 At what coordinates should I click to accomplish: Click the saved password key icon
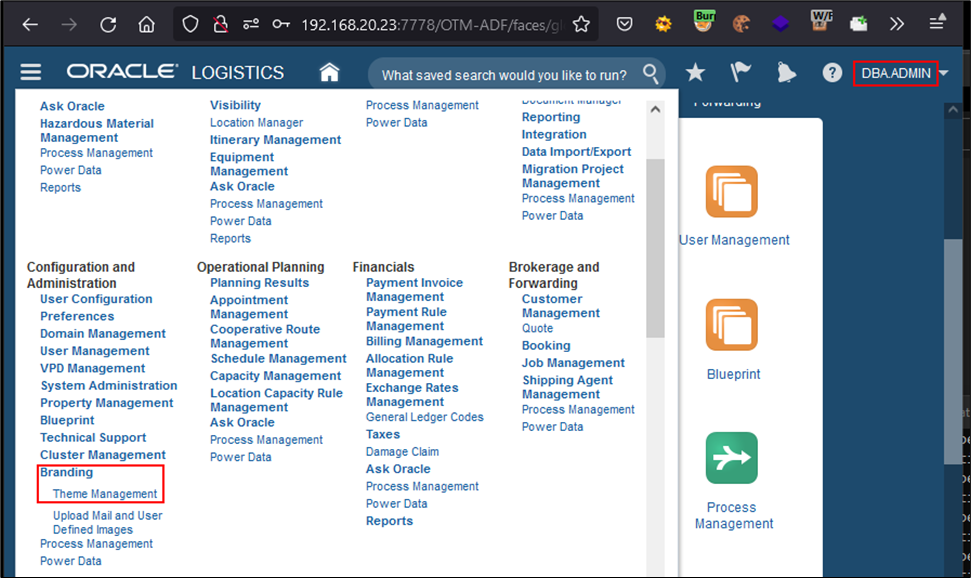tap(281, 25)
